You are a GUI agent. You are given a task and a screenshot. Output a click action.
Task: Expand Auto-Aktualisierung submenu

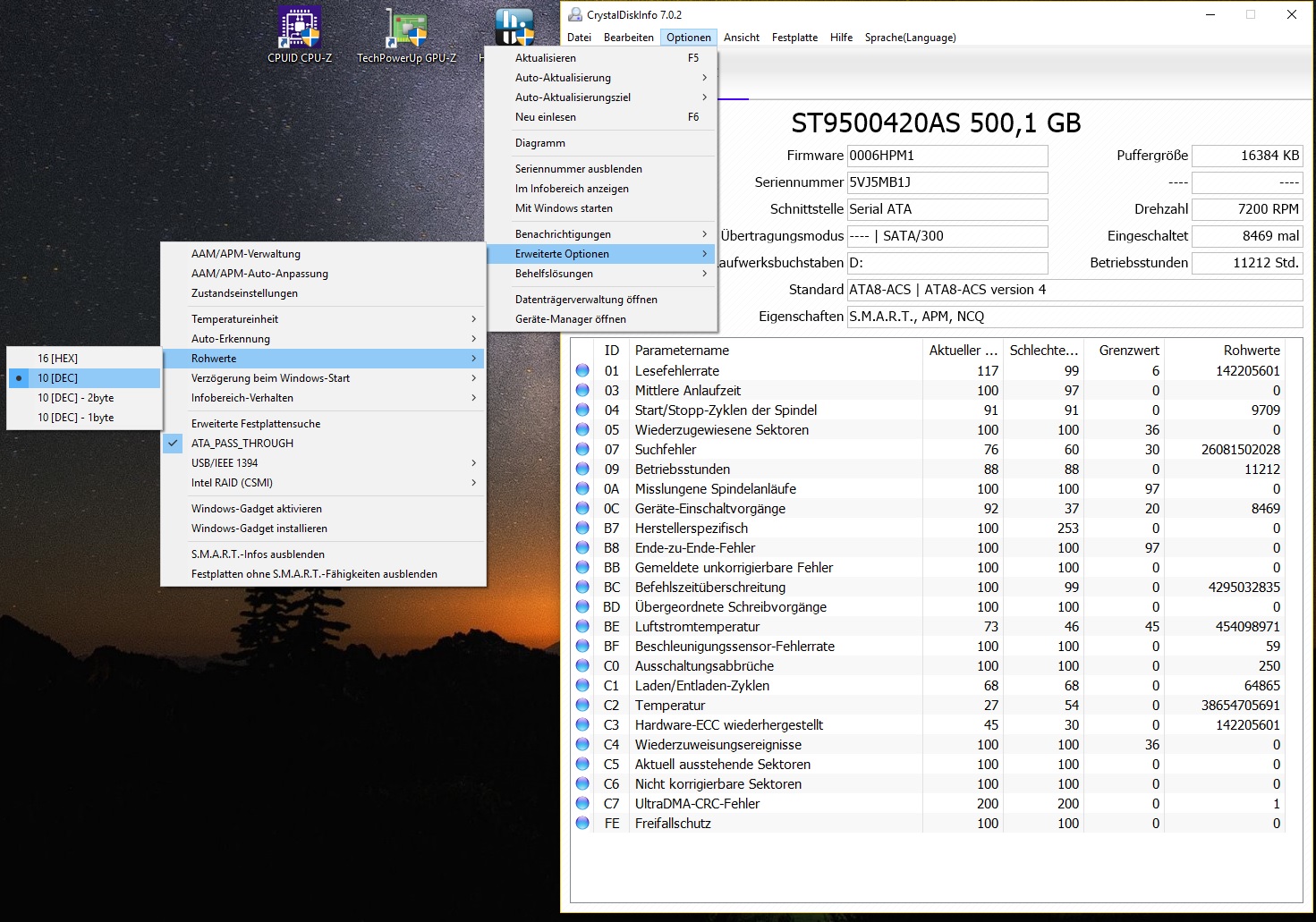point(600,78)
